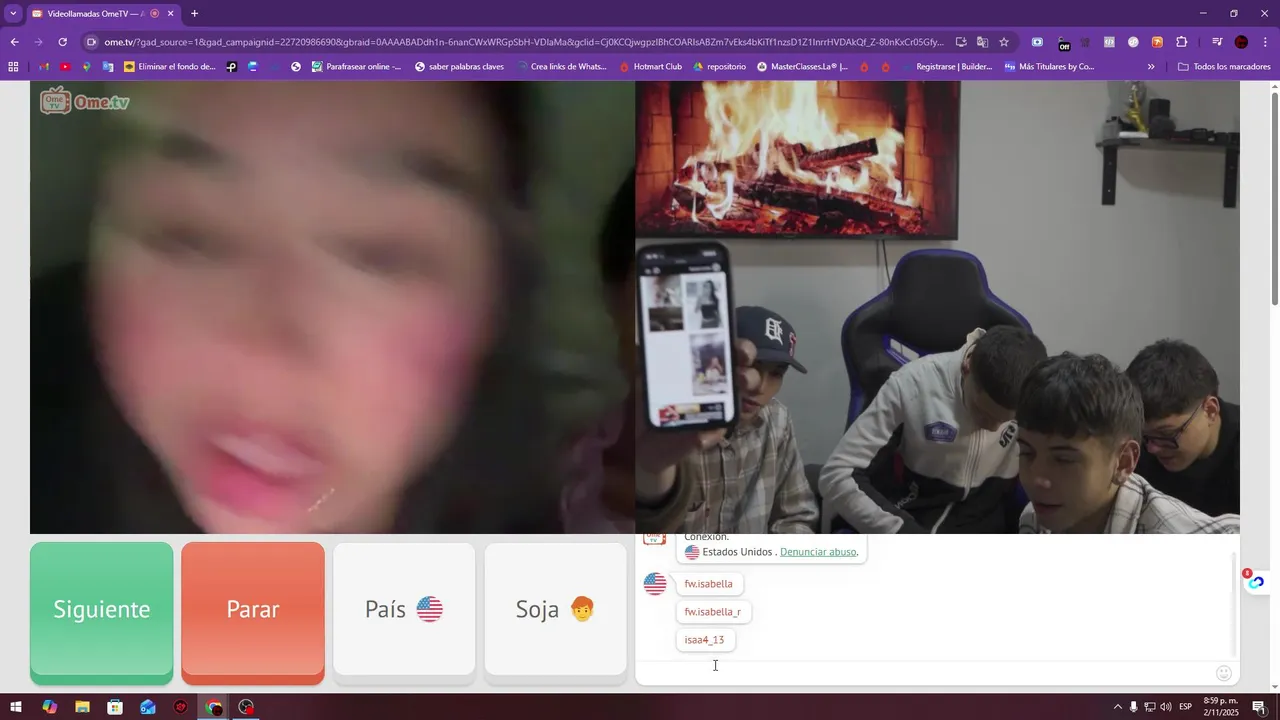
Task: Open the Chrome three-dot menu
Action: tap(1265, 42)
